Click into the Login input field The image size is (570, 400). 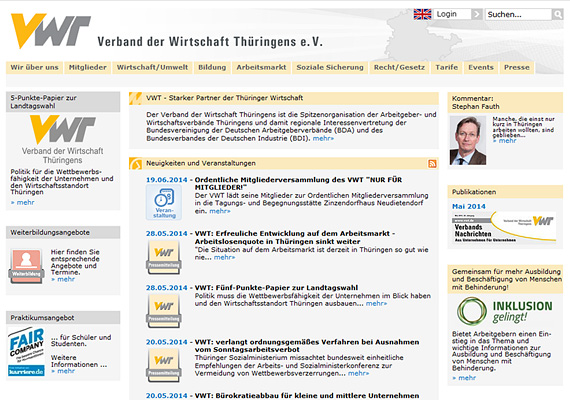453,14
